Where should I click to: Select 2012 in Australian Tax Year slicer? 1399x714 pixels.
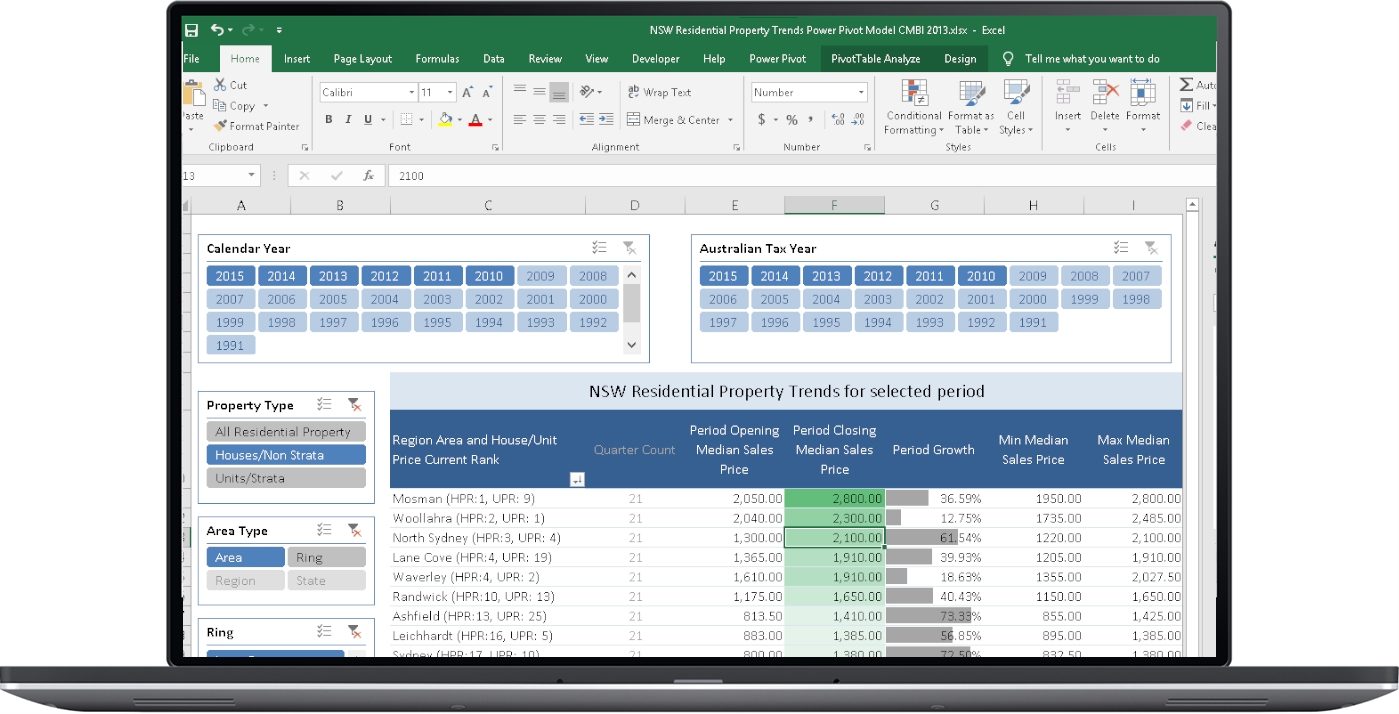pos(877,276)
